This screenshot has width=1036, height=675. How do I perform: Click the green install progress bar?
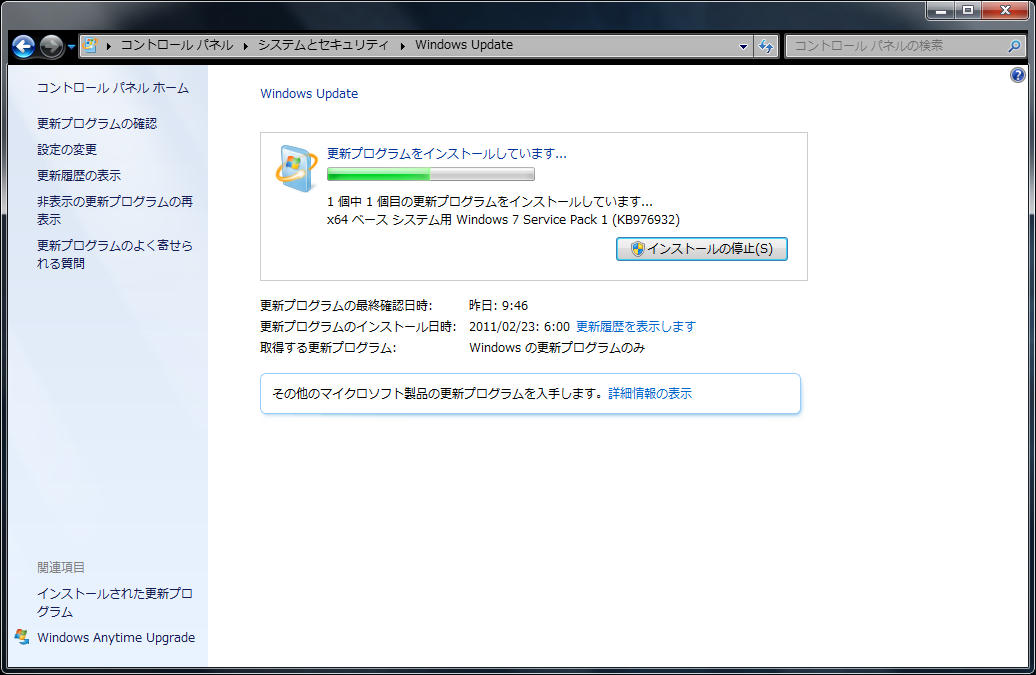(431, 174)
